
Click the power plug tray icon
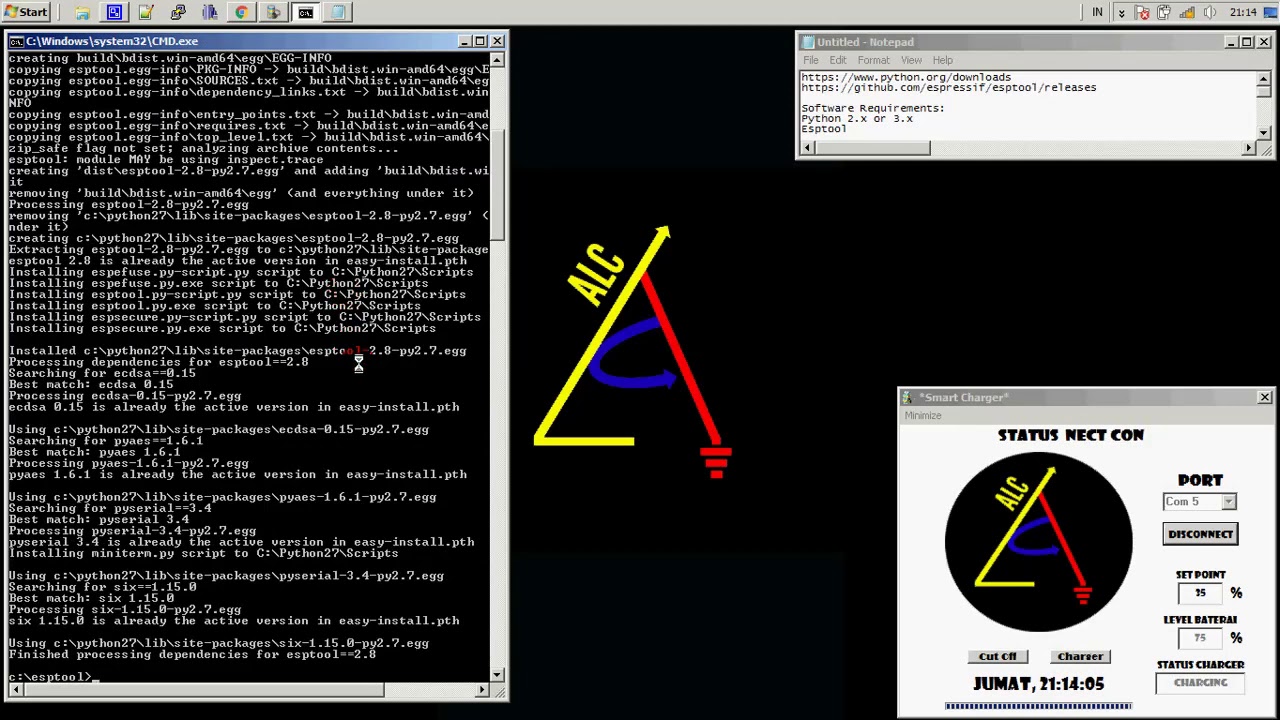[1165, 12]
